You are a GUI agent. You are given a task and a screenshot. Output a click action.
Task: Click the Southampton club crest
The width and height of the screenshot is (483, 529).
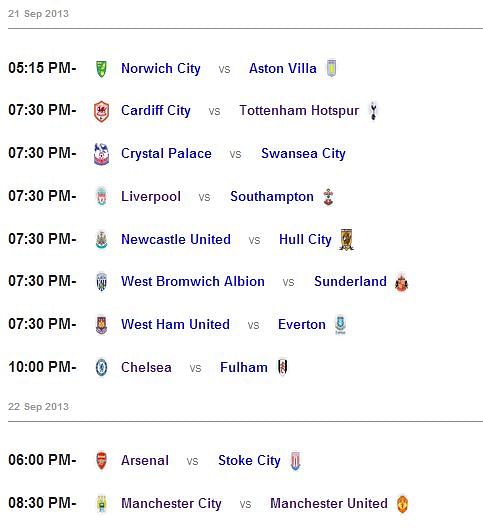328,197
